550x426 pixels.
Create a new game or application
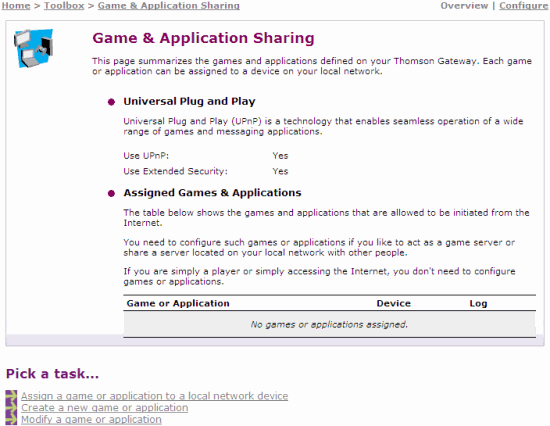pyautogui.click(x=105, y=408)
